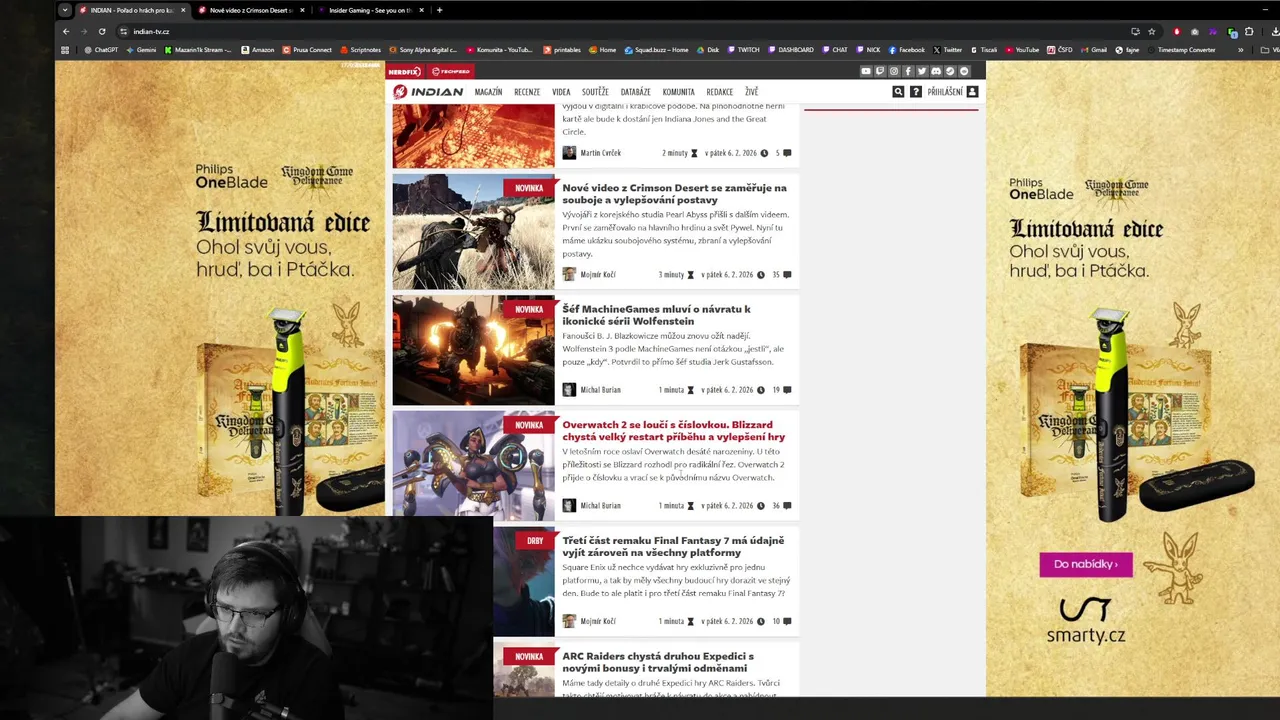This screenshot has height=720, width=1280.
Task: Open the Timestamp Converter bookmark
Action: (1182, 50)
